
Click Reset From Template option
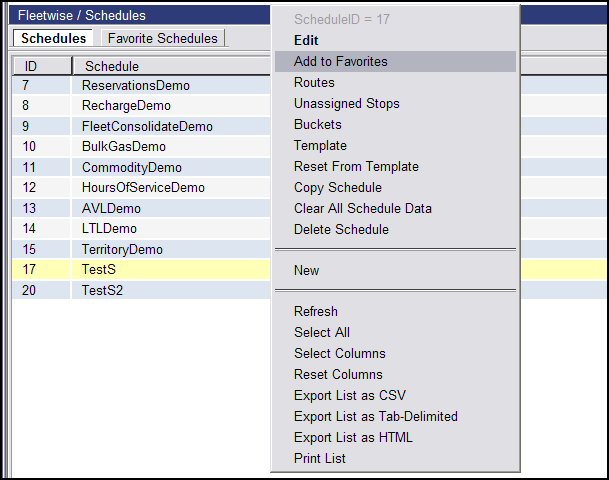[395, 166]
